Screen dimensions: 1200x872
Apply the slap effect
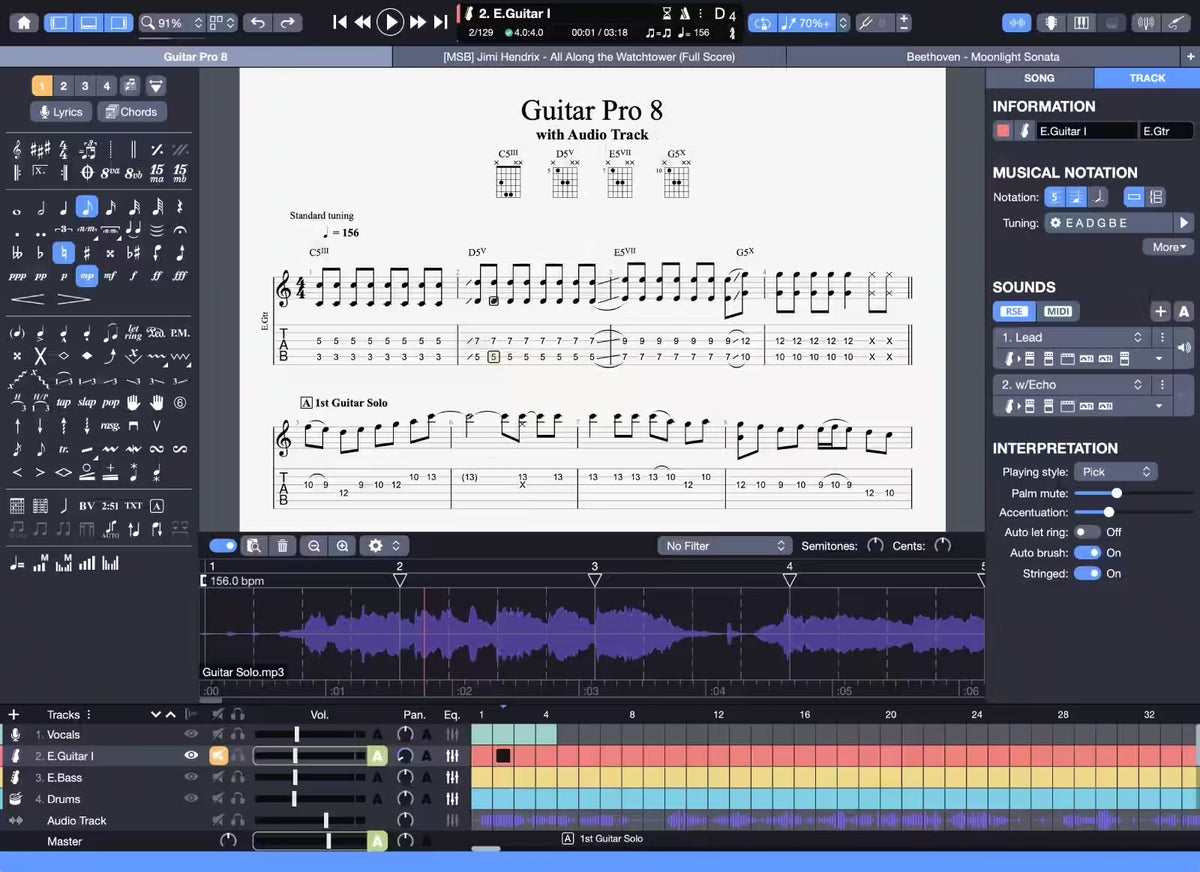(87, 402)
